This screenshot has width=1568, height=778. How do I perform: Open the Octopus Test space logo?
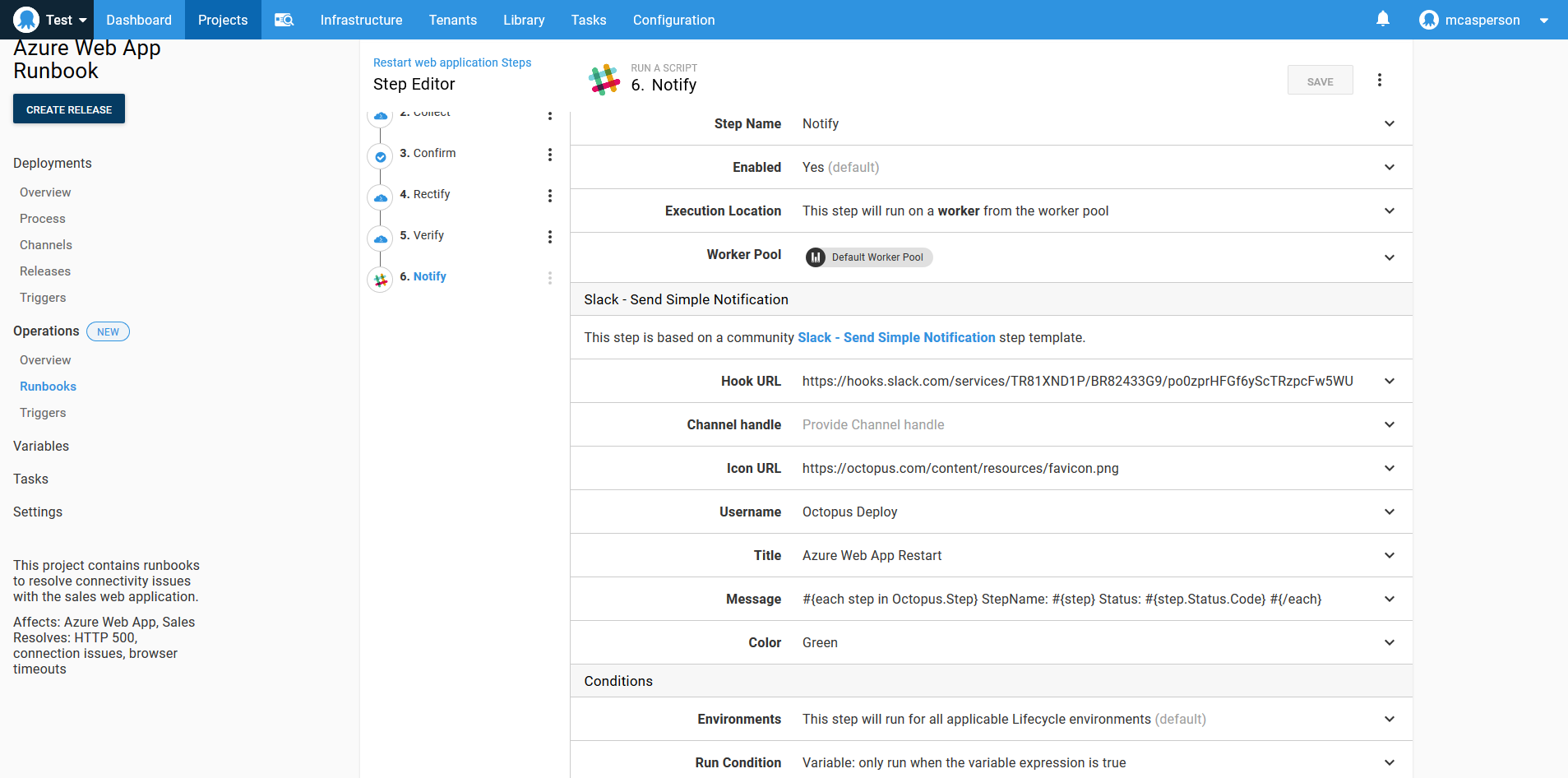[x=25, y=19]
